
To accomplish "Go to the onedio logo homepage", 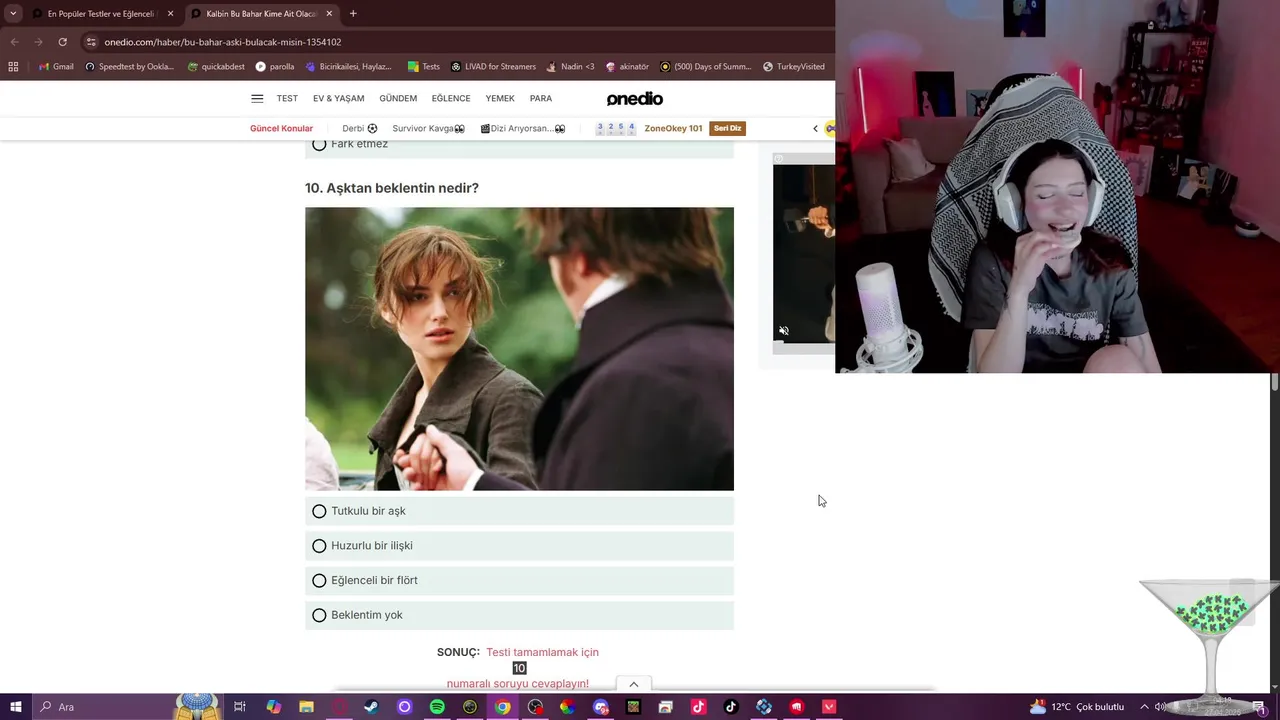I will [x=634, y=98].
